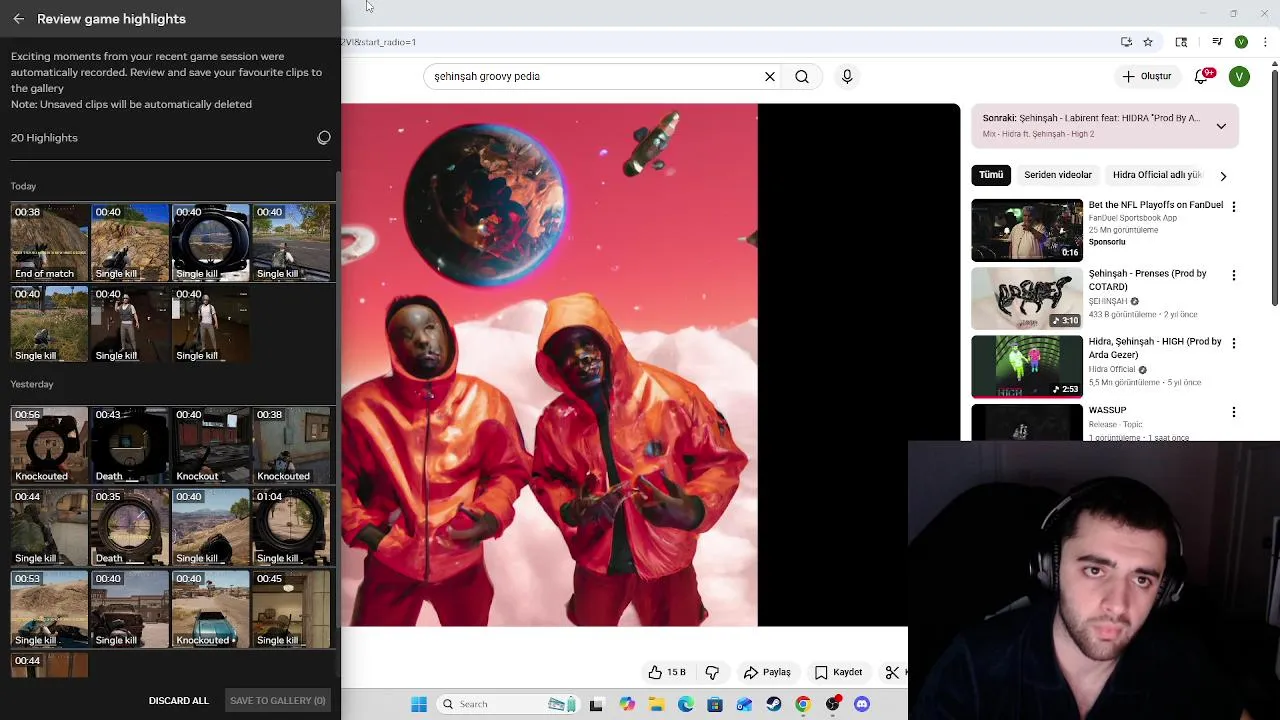Click the Kaydet save button
This screenshot has height=720, width=1280.
click(838, 672)
